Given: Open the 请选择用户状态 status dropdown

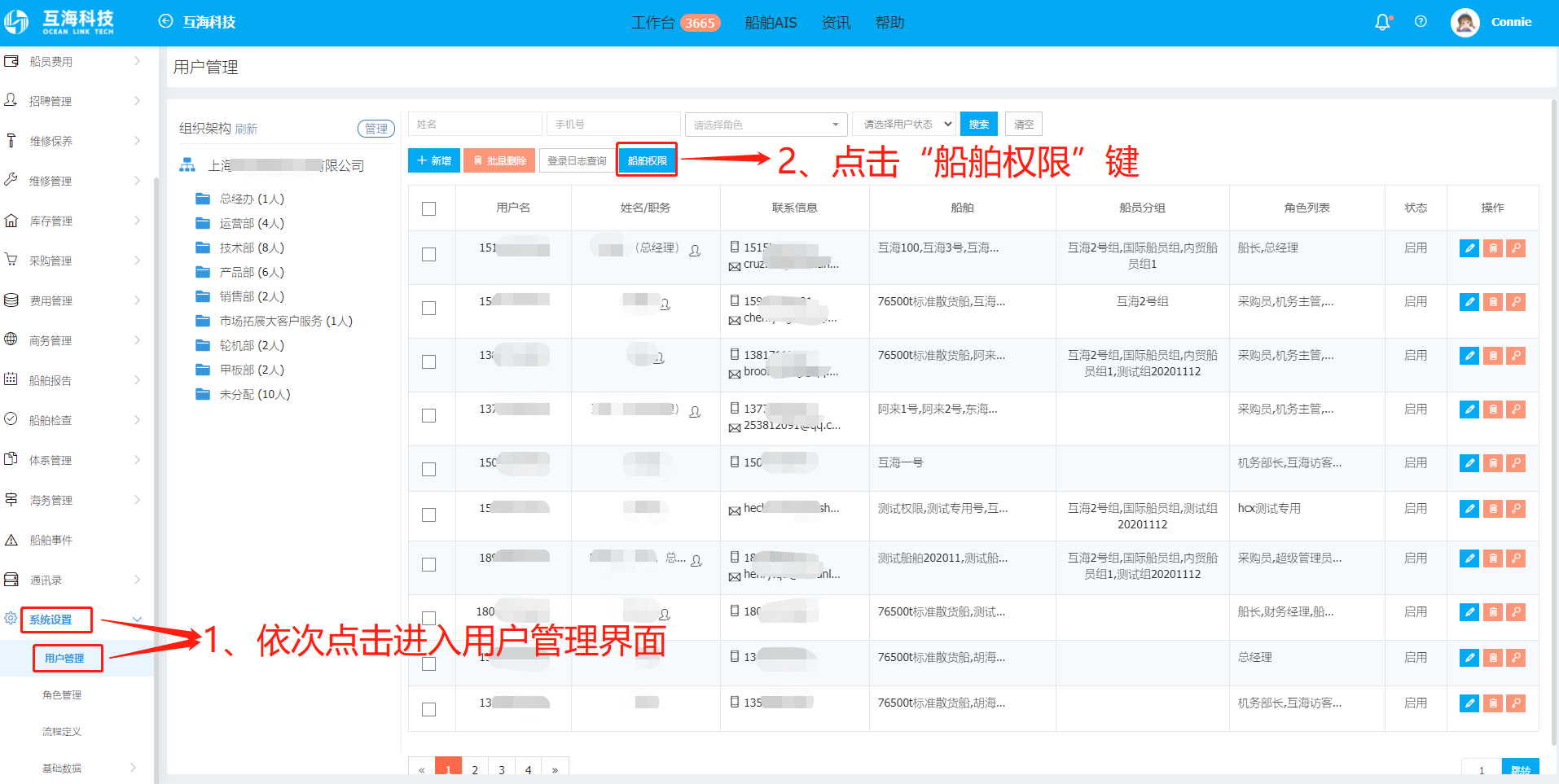Looking at the screenshot, I should coord(904,124).
